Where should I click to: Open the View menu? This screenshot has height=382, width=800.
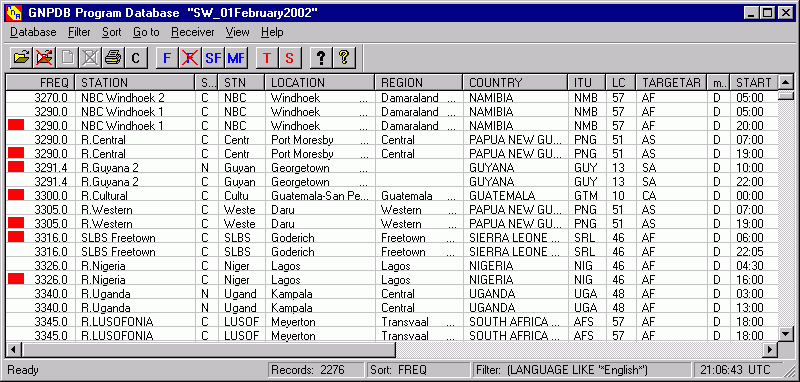(x=238, y=32)
